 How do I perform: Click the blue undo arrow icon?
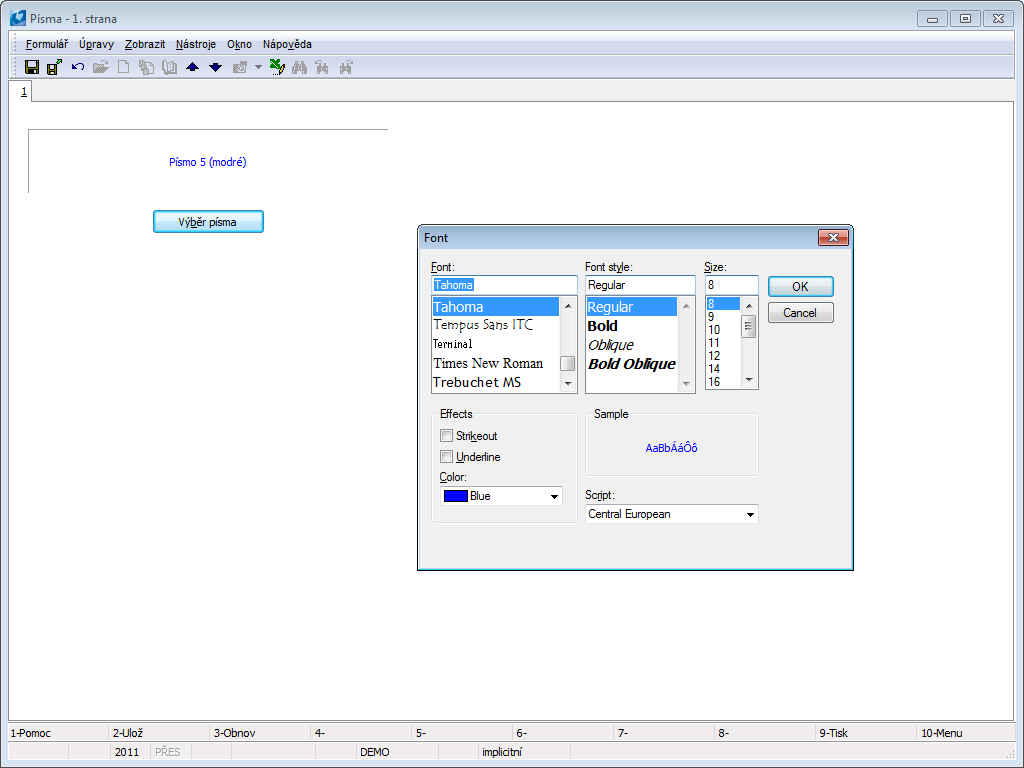78,67
